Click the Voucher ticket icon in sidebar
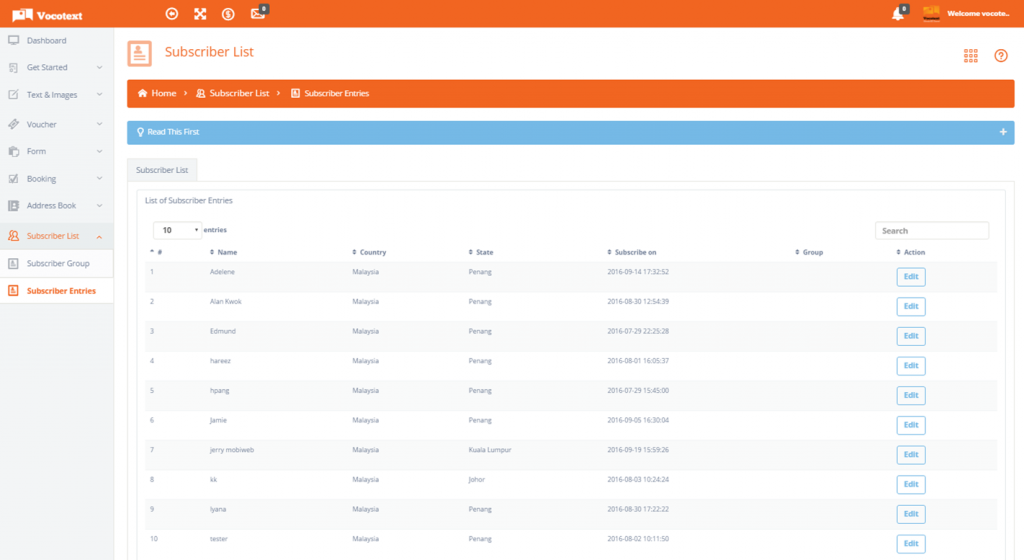 [x=13, y=124]
